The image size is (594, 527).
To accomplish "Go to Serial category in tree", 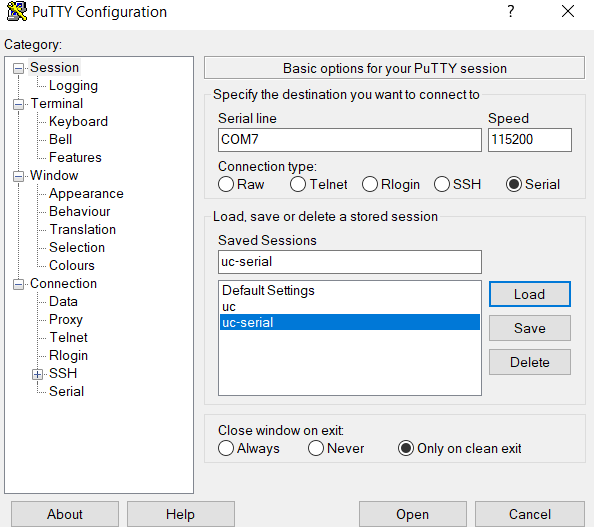I will click(x=66, y=391).
